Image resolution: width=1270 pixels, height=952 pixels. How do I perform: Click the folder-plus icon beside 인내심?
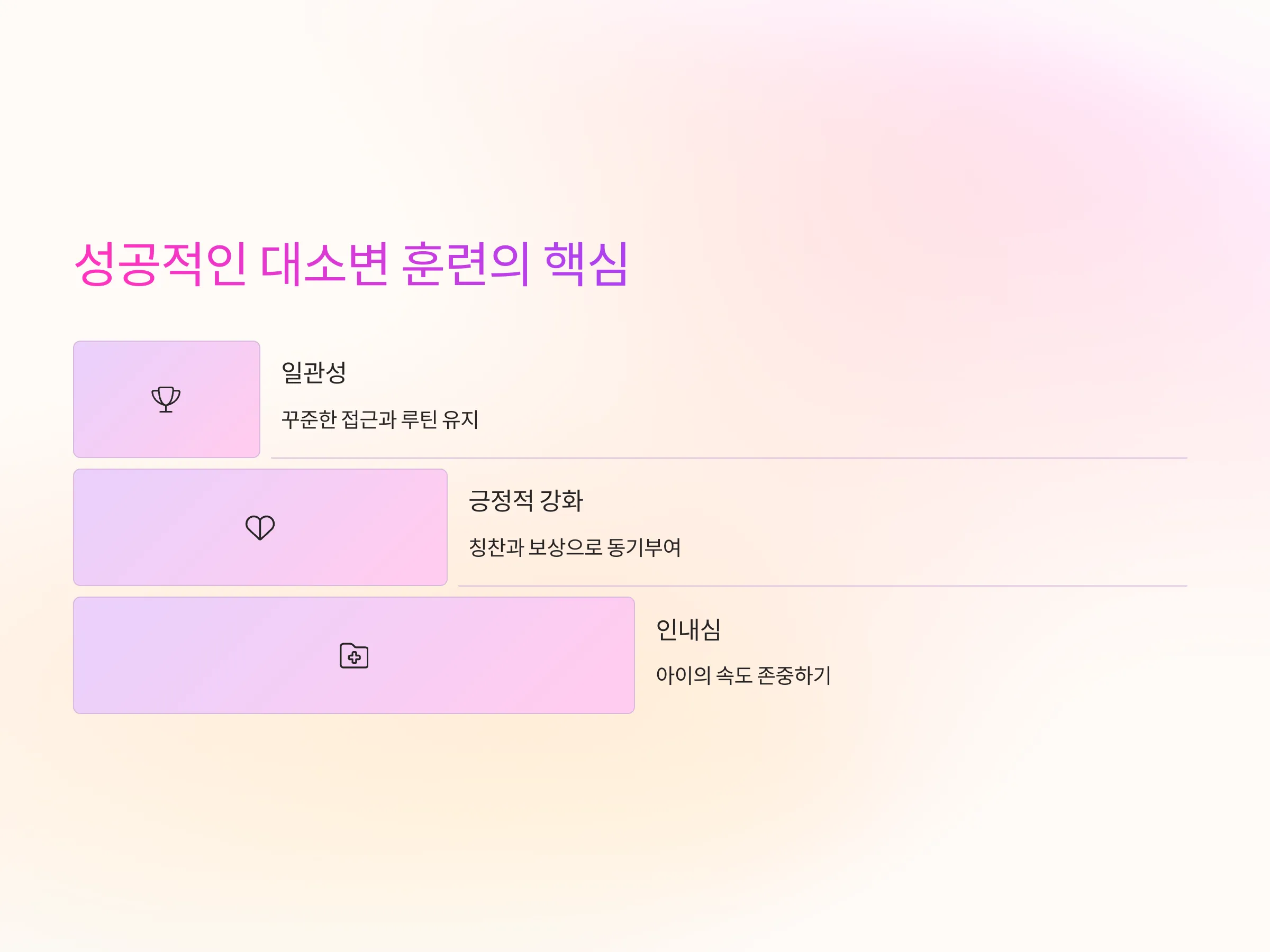(x=353, y=655)
